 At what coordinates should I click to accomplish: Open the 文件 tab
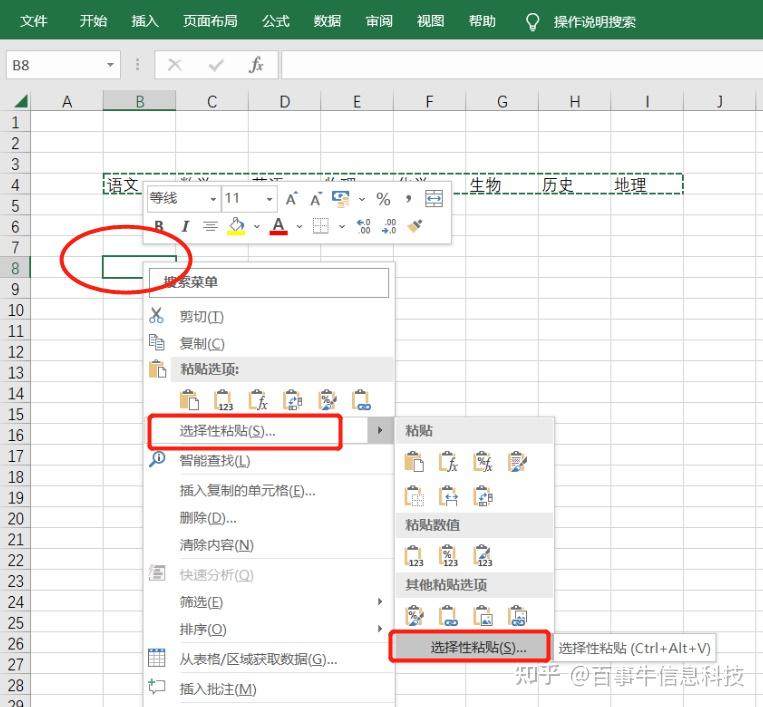pyautogui.click(x=34, y=21)
